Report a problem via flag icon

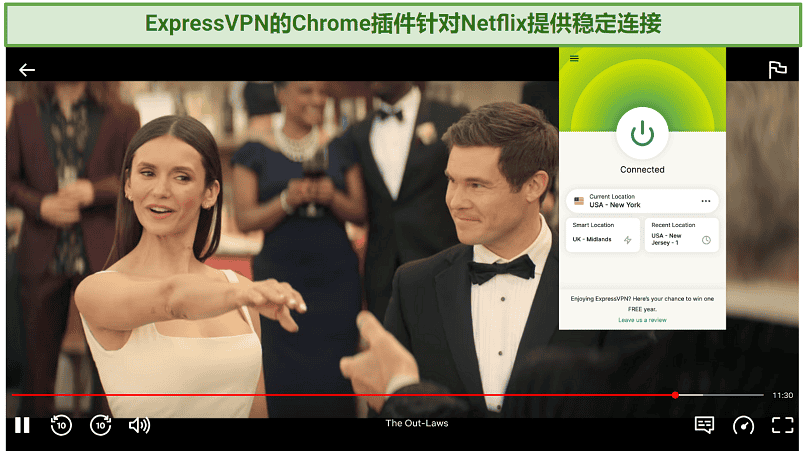pos(777,69)
